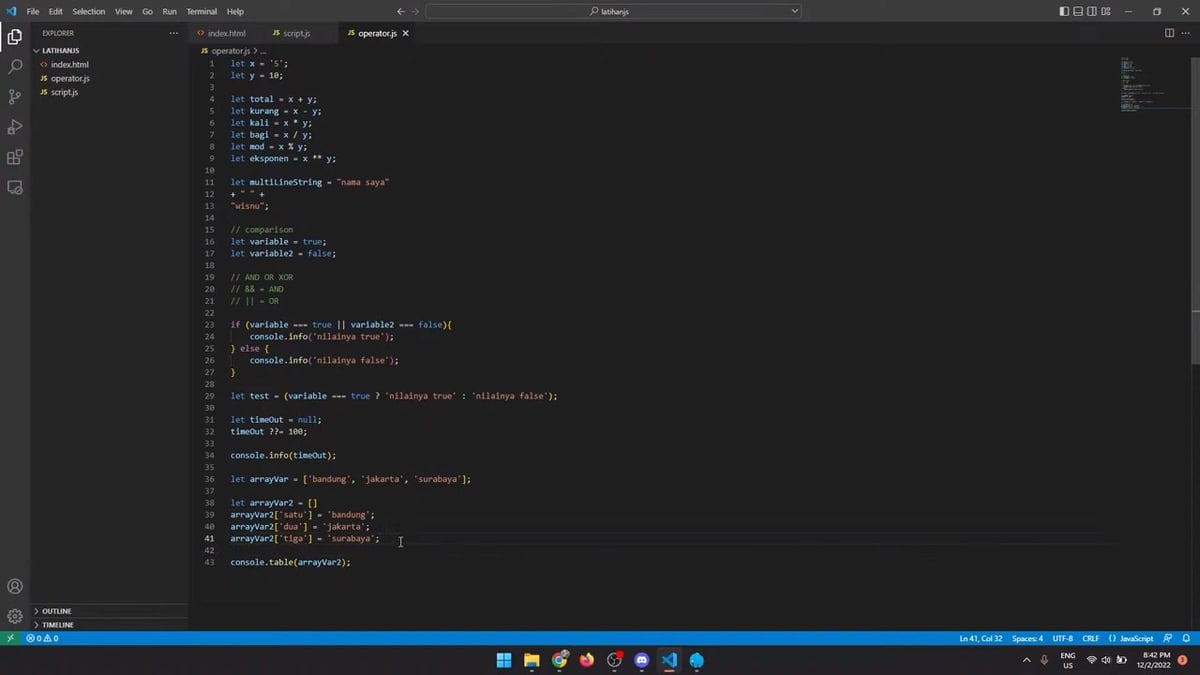This screenshot has width=1200, height=675.
Task: Open the Accounts menu icon
Action: (15, 587)
